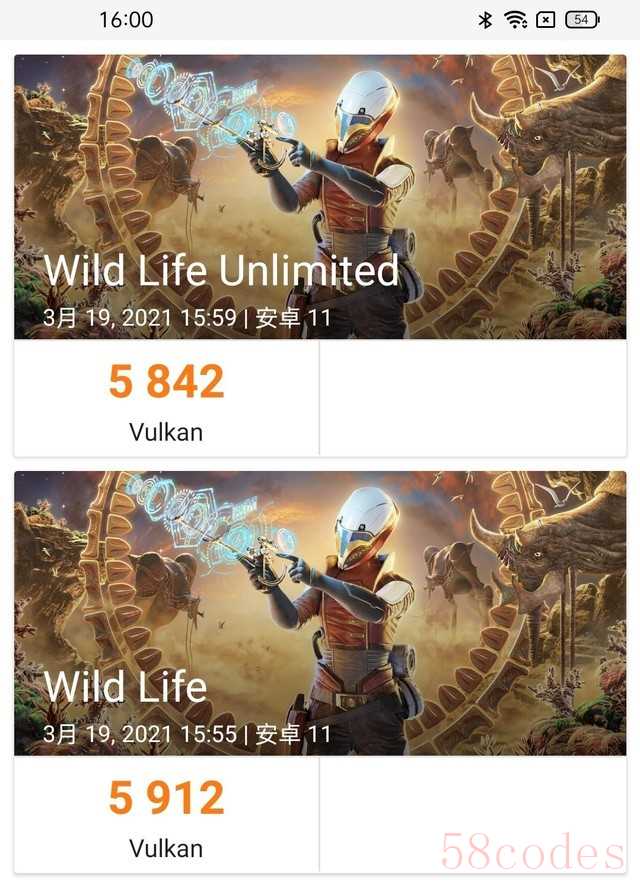Image resolution: width=640 pixels, height=882 pixels.
Task: Open the Wild Life banner image
Action: click(320, 613)
